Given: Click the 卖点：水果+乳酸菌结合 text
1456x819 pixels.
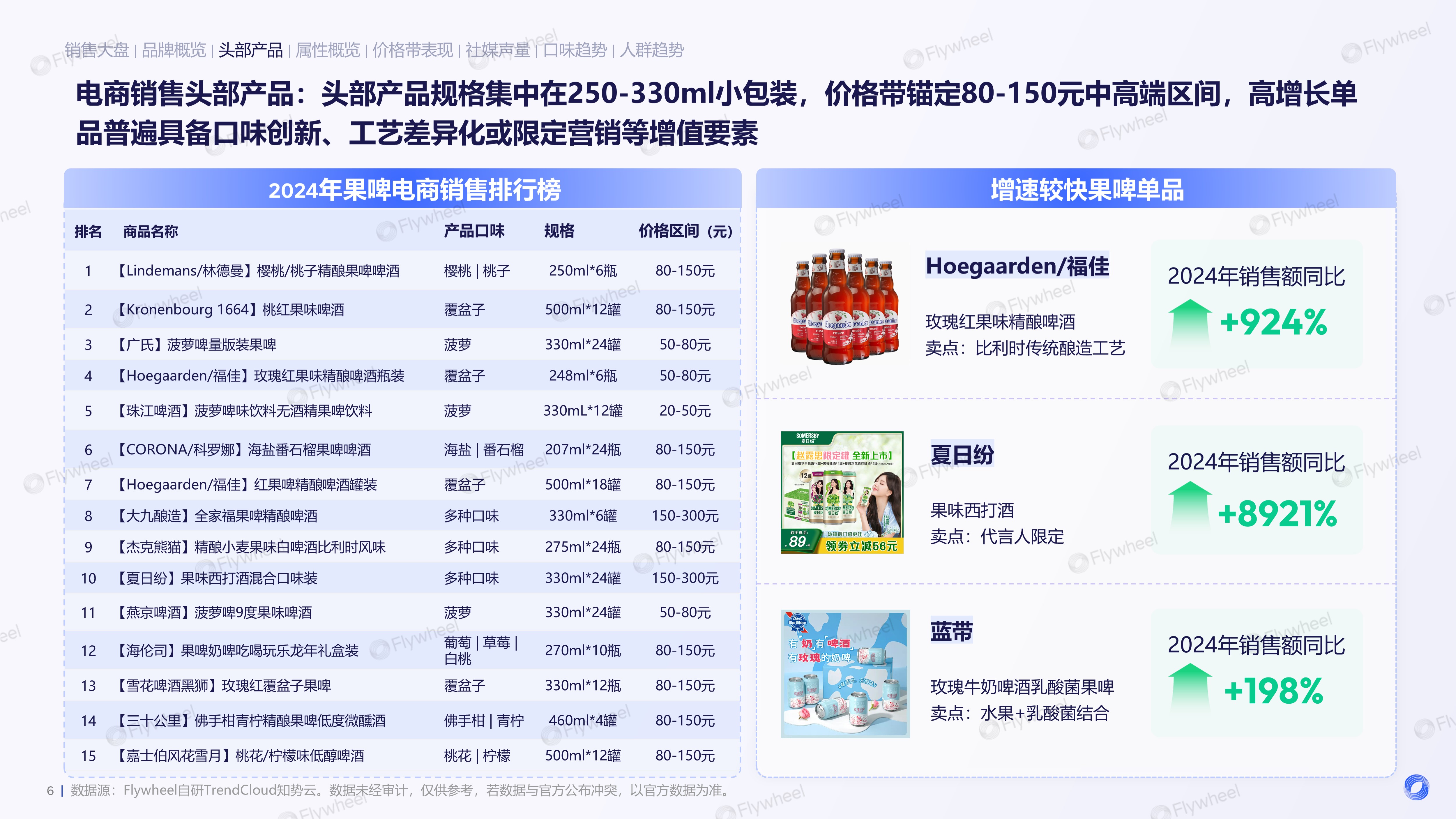Looking at the screenshot, I should click(1020, 713).
